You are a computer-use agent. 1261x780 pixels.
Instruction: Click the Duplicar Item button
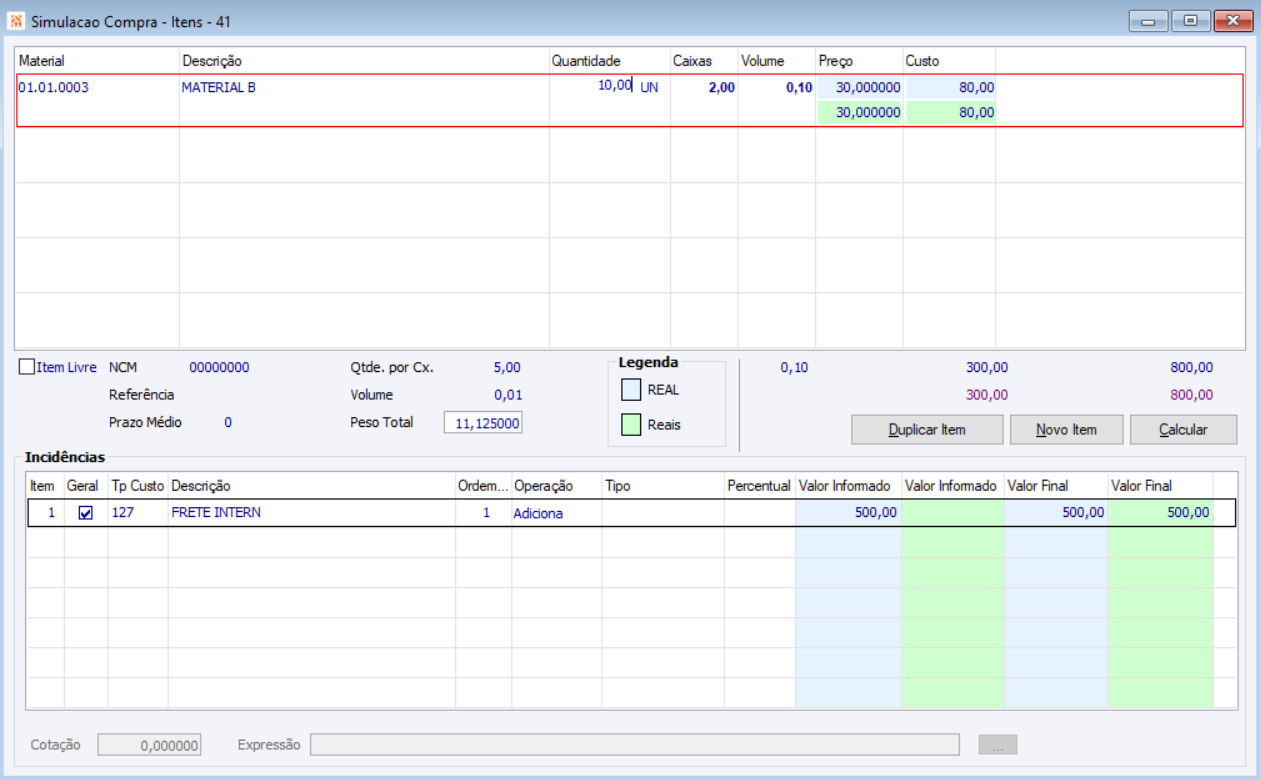click(x=927, y=430)
